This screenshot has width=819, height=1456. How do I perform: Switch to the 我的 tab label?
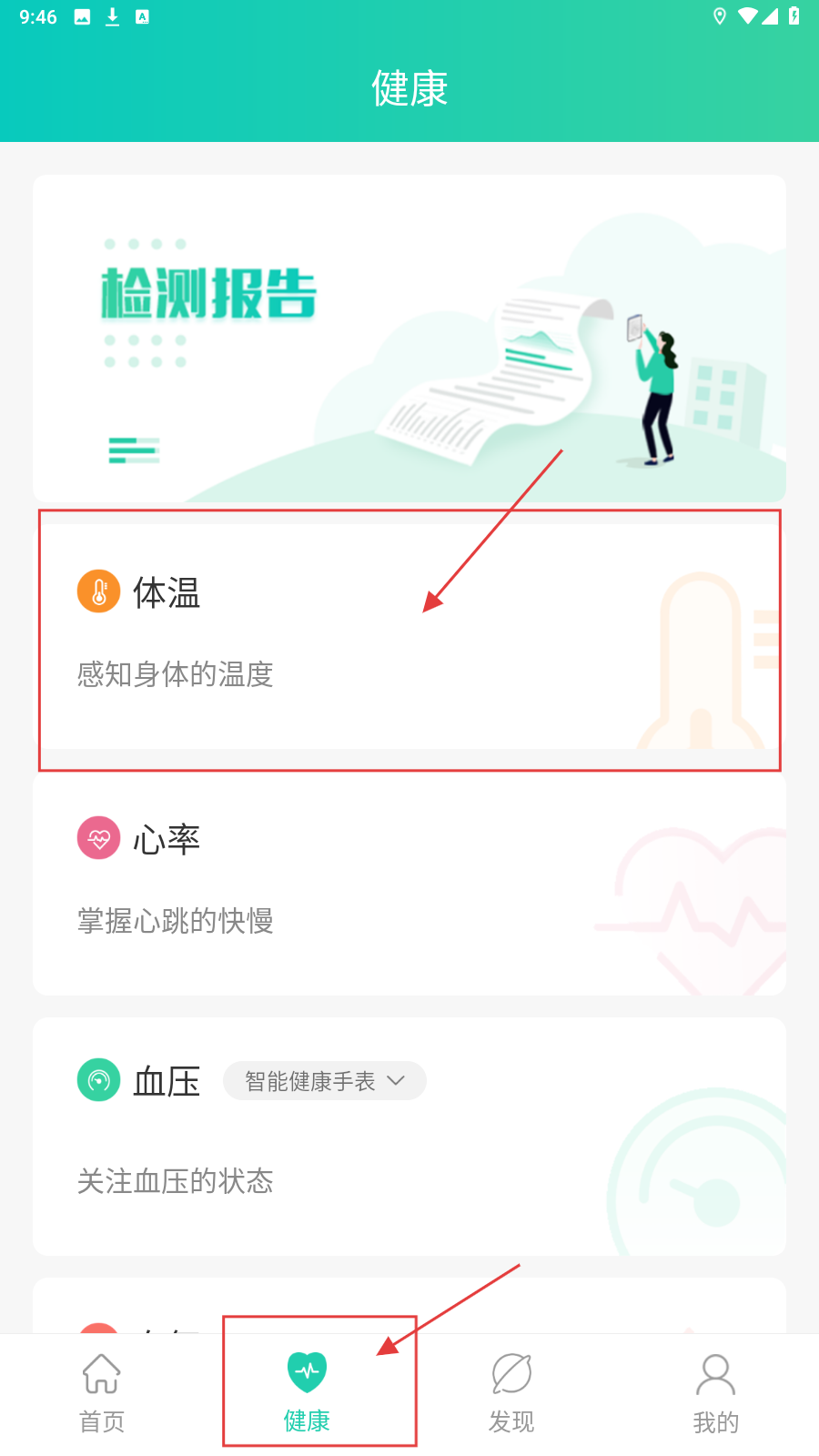pyautogui.click(x=716, y=1422)
